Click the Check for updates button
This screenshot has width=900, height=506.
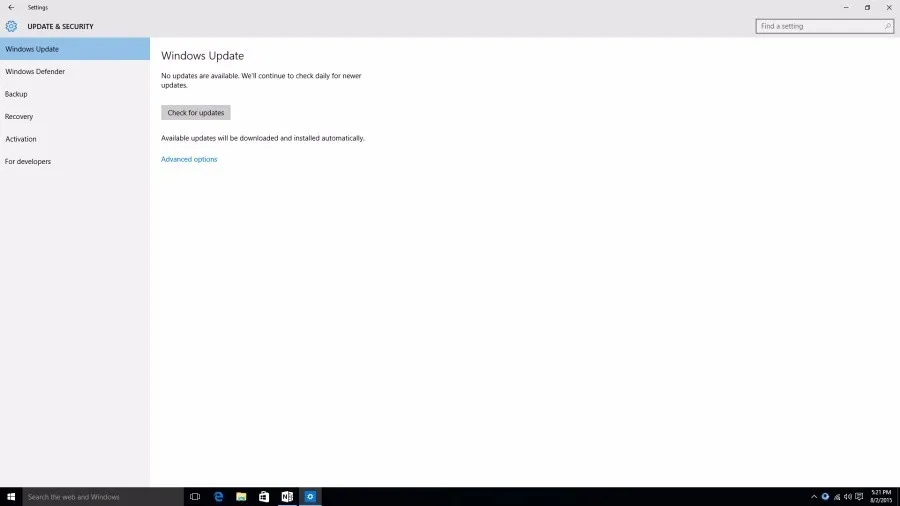196,112
